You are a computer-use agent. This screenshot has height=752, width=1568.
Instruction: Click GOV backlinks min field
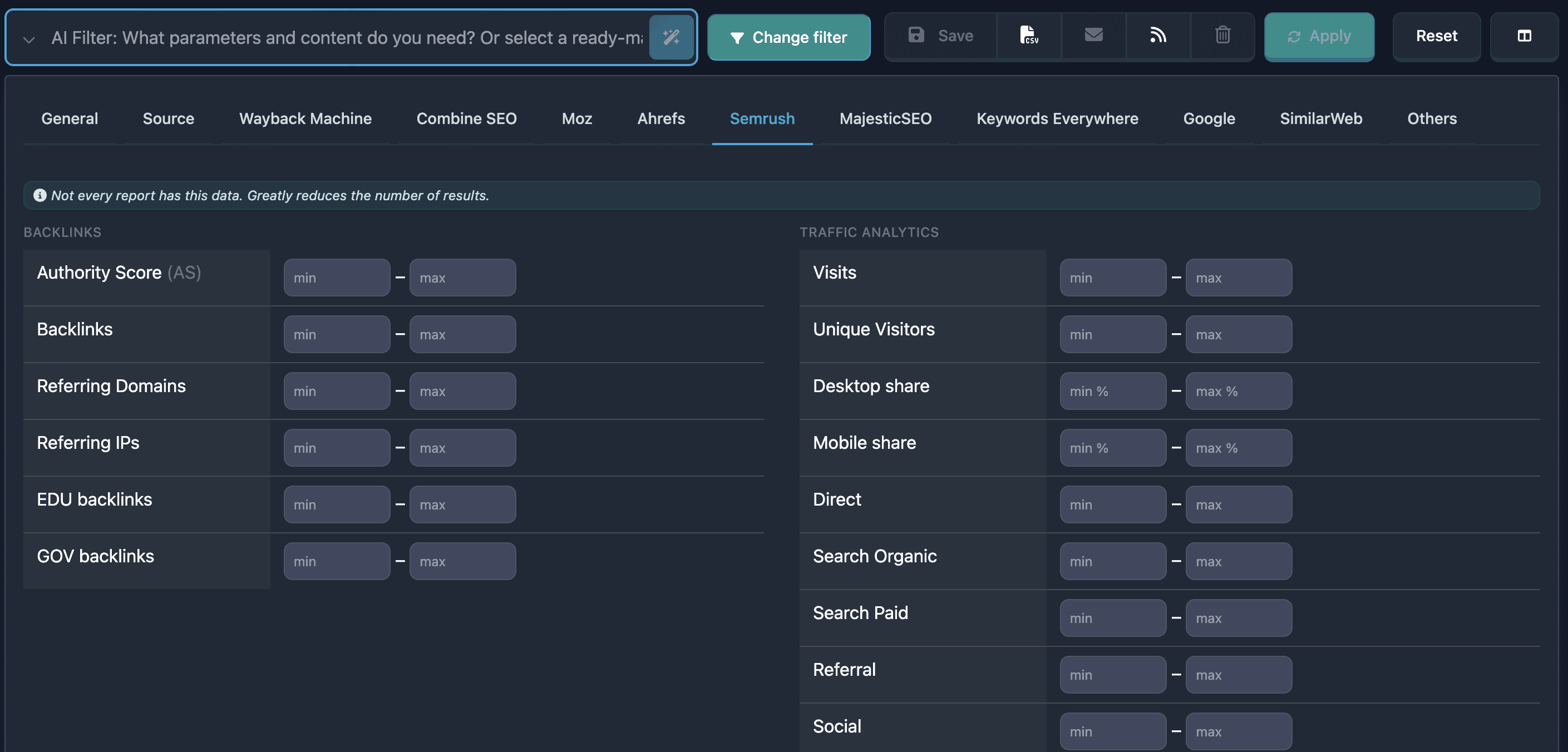(337, 561)
